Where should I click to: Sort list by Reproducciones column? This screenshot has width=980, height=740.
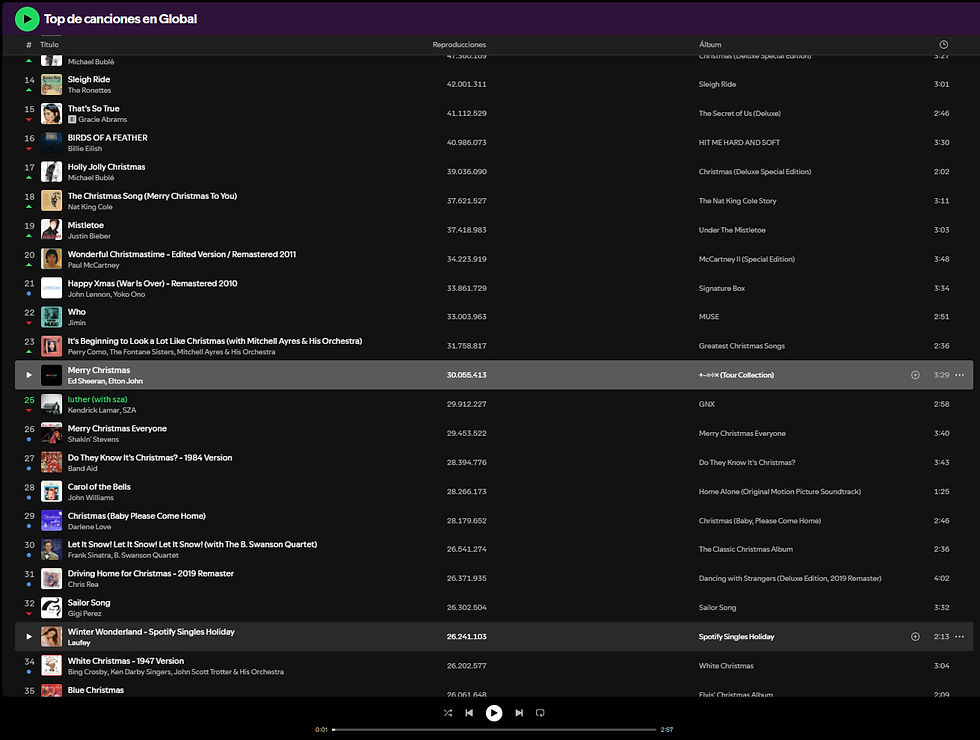coord(459,44)
